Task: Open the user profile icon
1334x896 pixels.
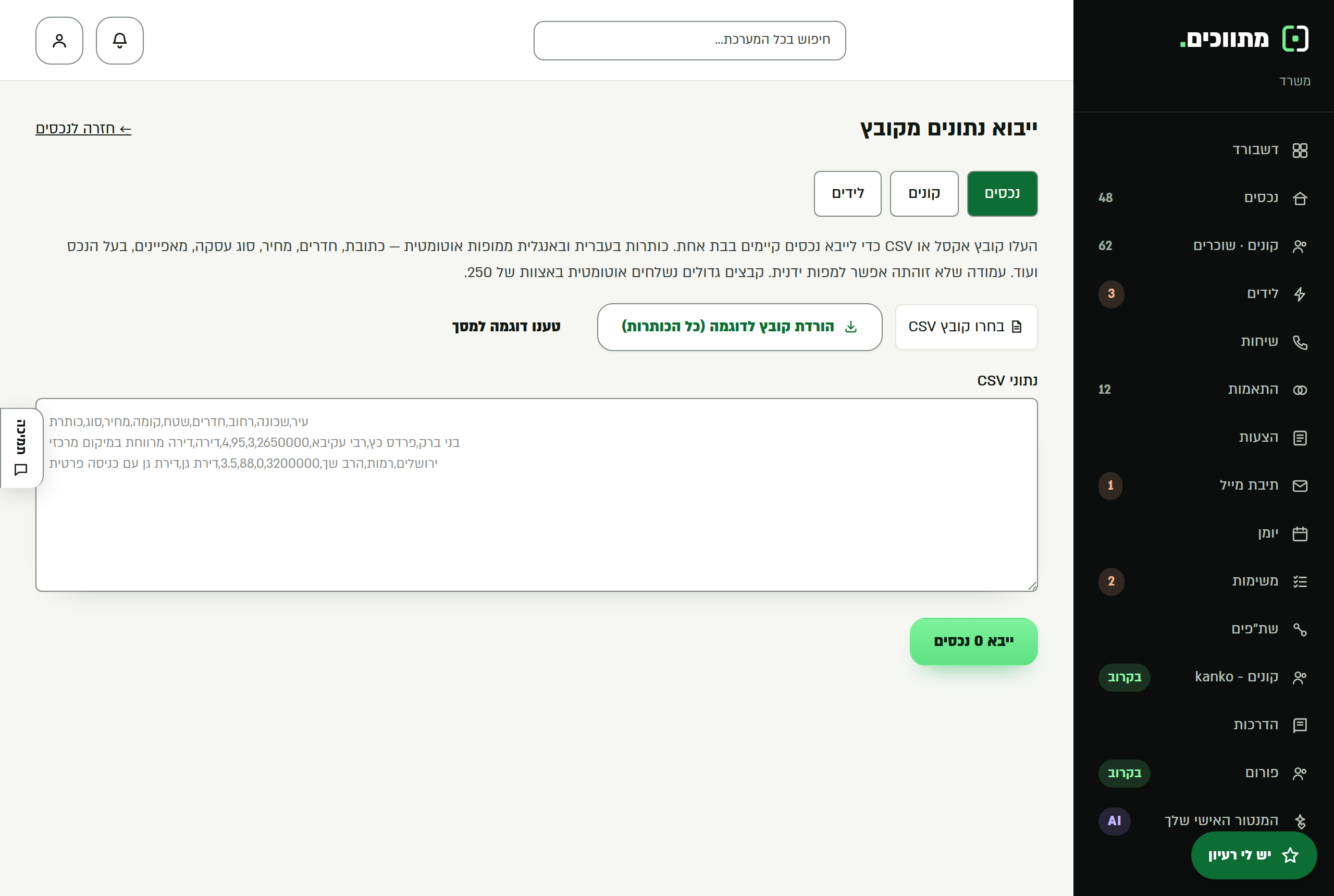Action: tap(59, 41)
